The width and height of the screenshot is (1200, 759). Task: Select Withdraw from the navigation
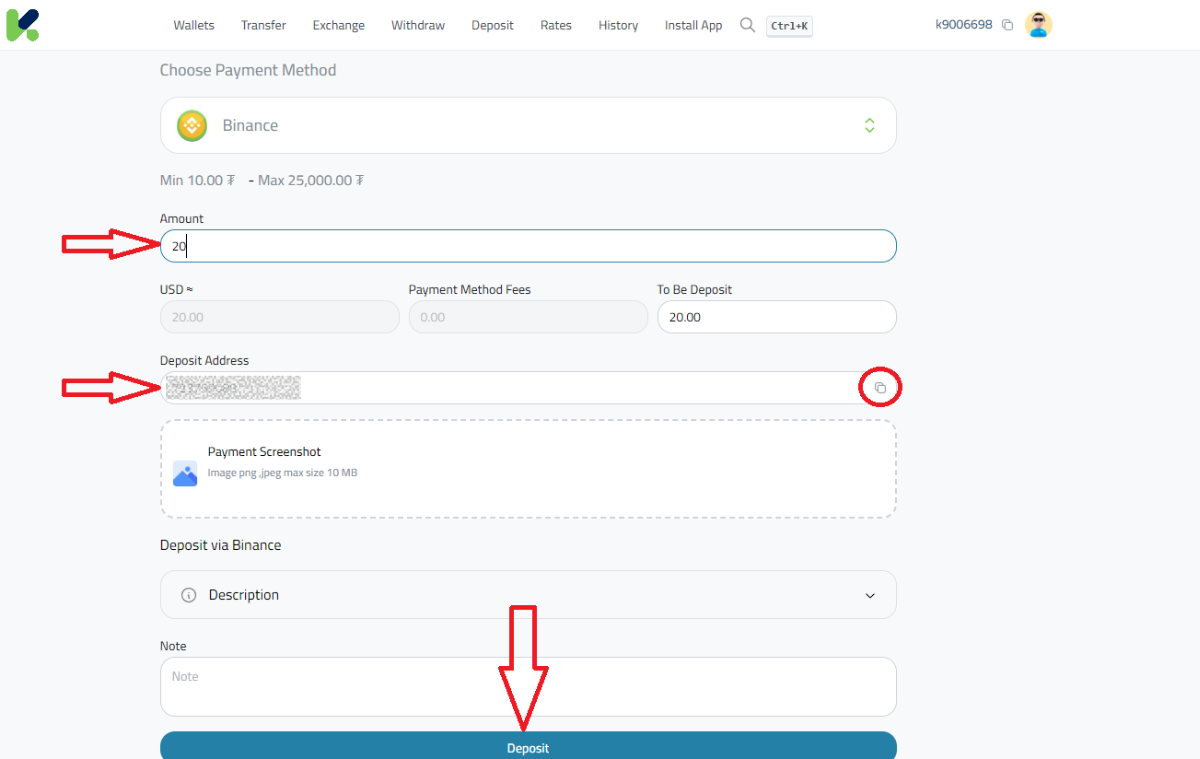(x=418, y=25)
